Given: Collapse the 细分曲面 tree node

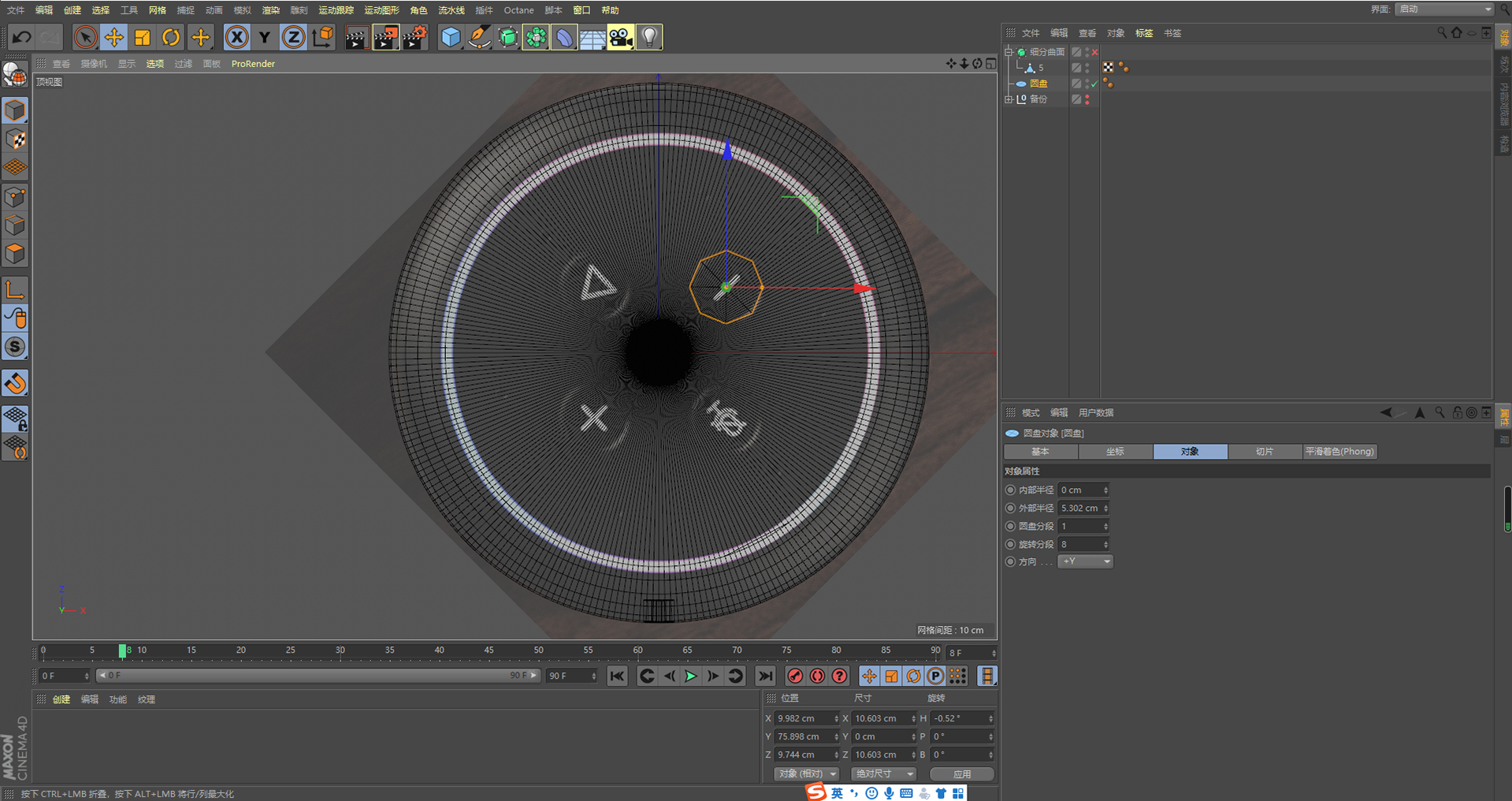Looking at the screenshot, I should pos(1009,52).
